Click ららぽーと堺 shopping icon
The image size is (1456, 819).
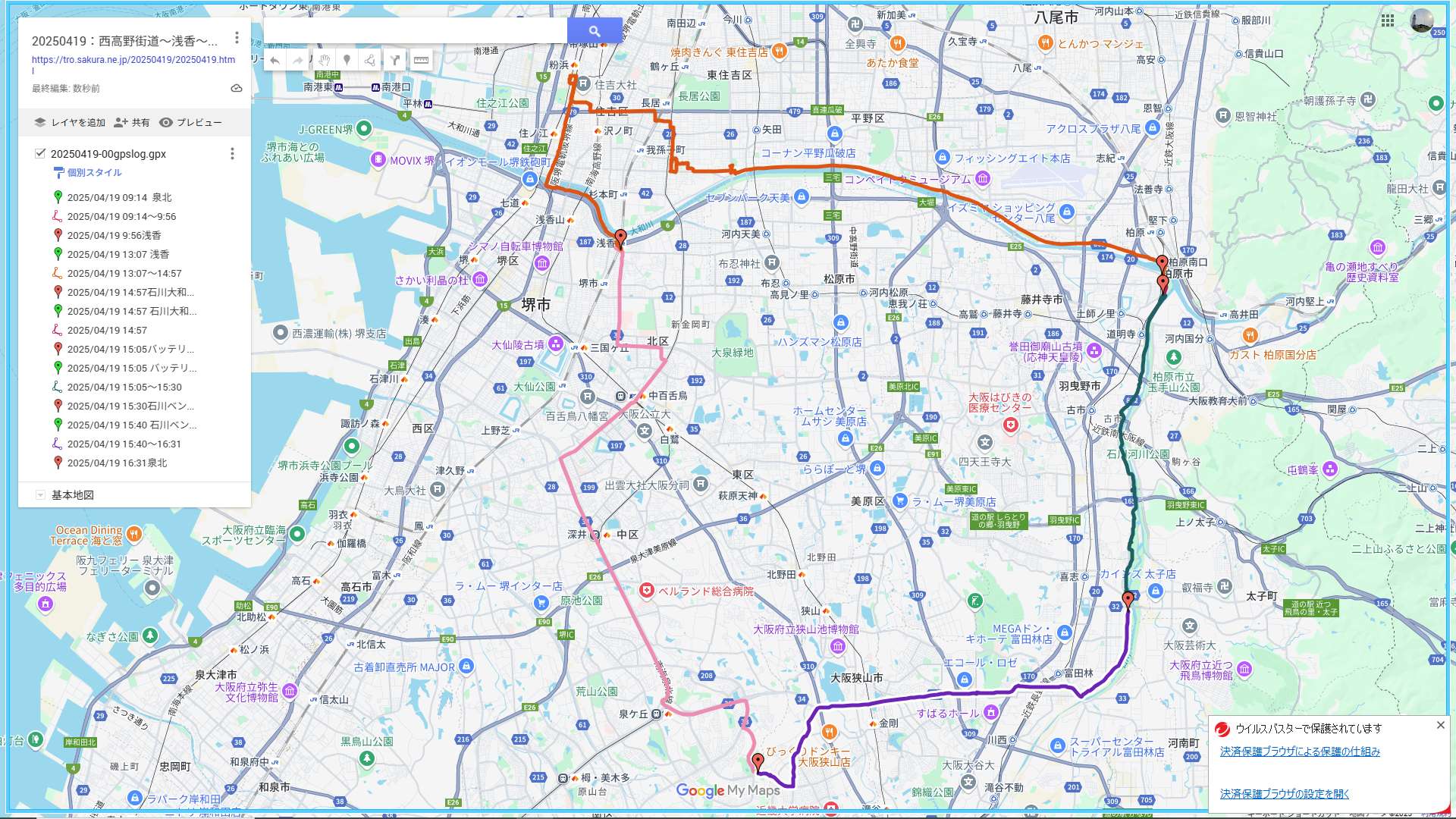(x=877, y=468)
